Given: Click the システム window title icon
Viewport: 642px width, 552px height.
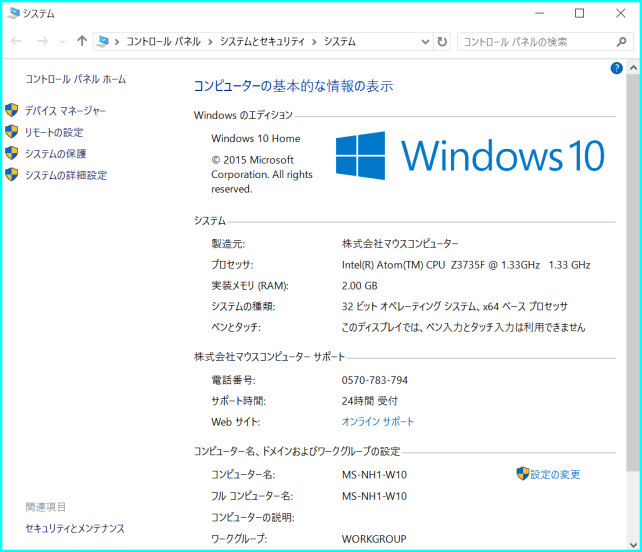Looking at the screenshot, I should pos(13,13).
